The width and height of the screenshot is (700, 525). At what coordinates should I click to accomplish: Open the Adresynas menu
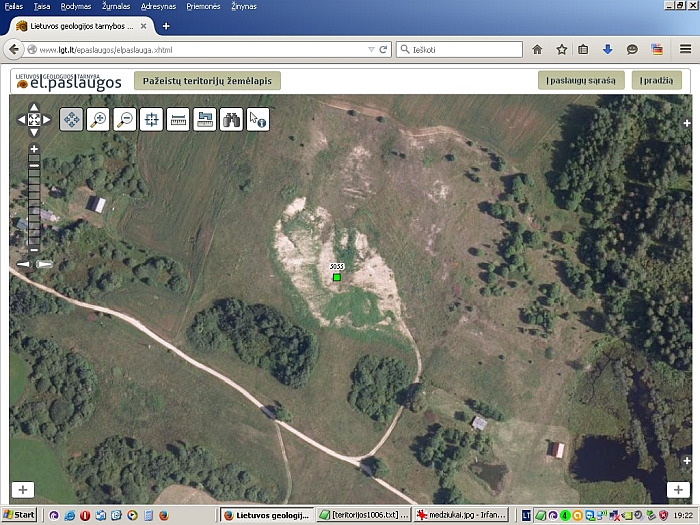(158, 6)
